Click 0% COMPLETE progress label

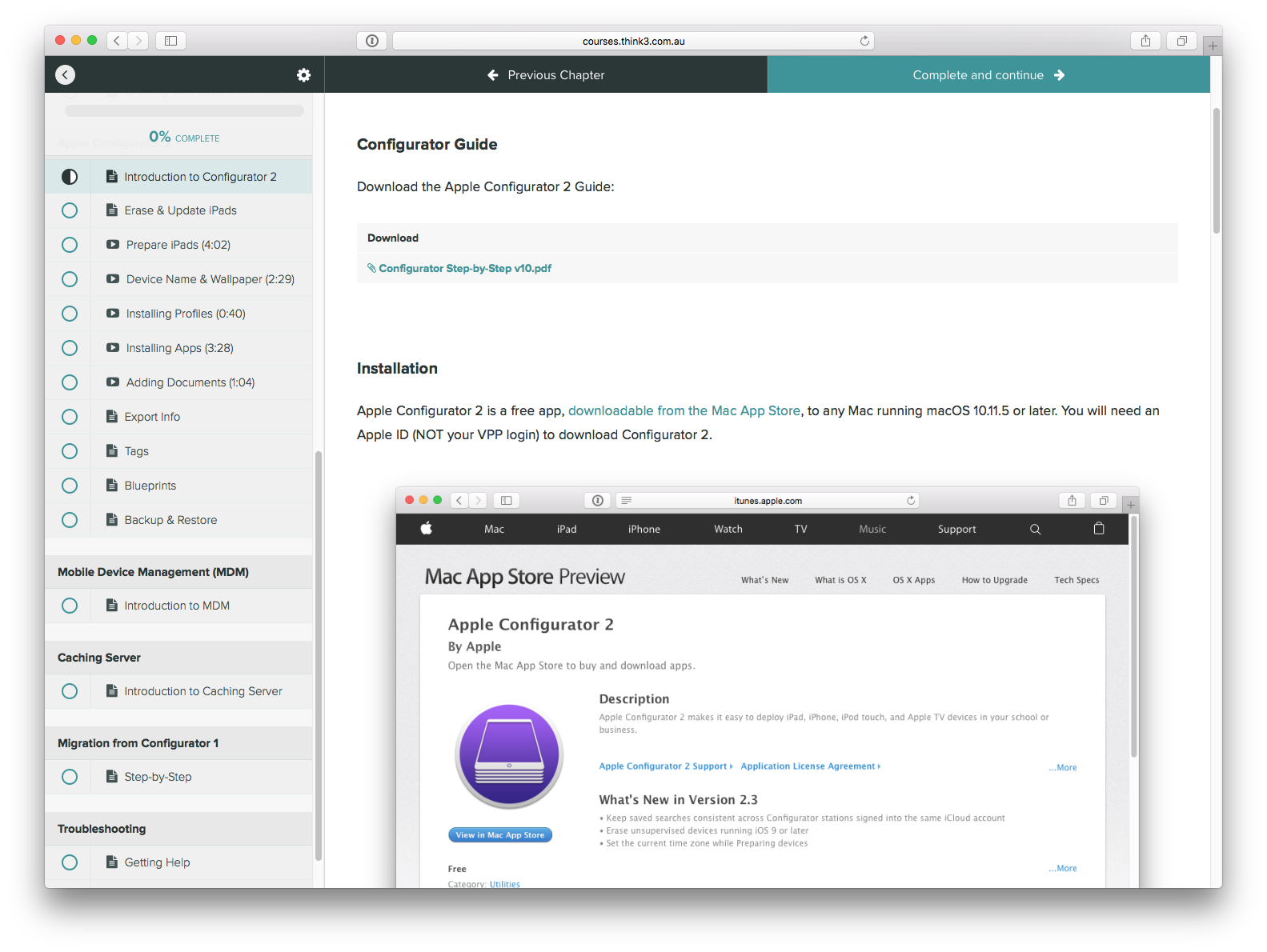tap(184, 137)
